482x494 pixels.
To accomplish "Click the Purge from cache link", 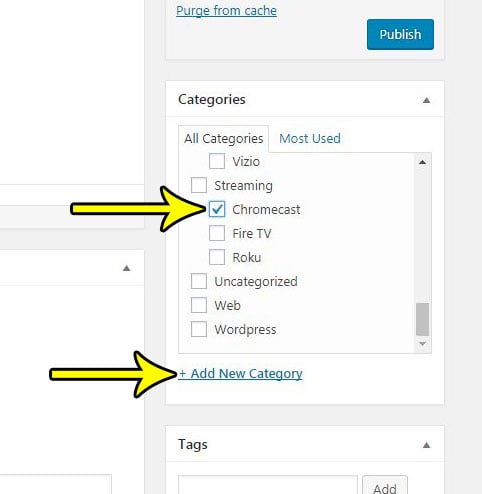I will pos(226,11).
